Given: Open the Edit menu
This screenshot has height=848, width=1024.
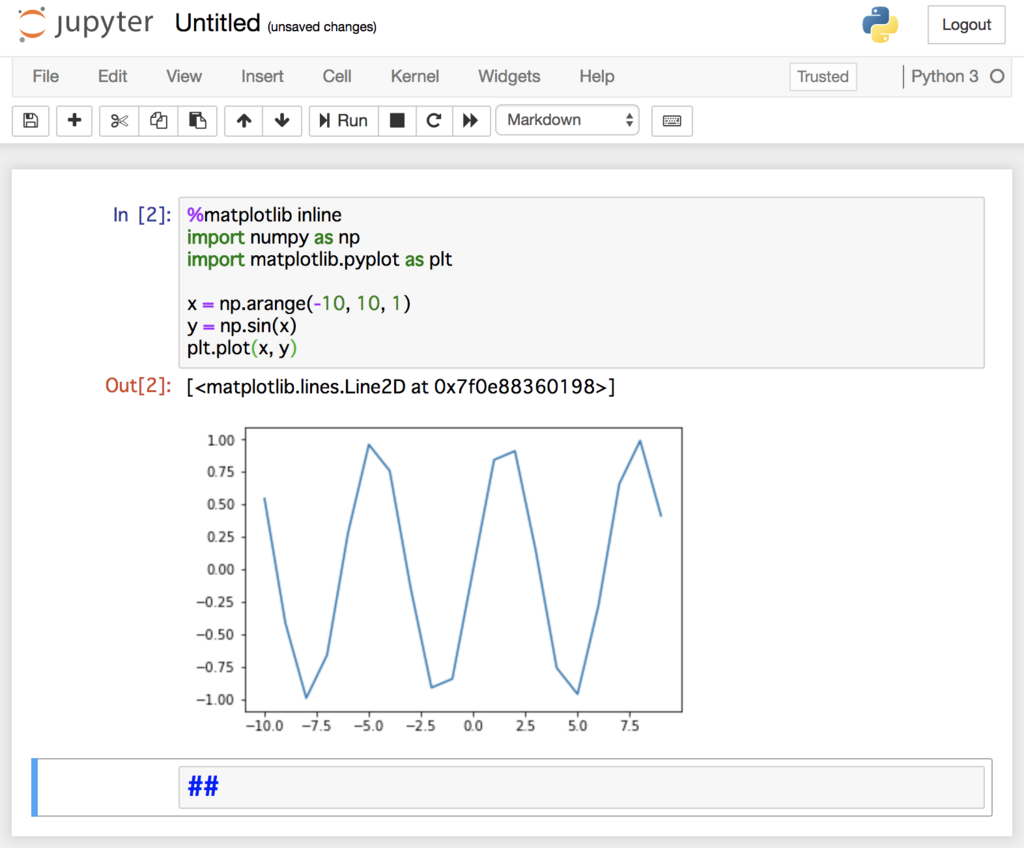Looking at the screenshot, I should point(112,76).
